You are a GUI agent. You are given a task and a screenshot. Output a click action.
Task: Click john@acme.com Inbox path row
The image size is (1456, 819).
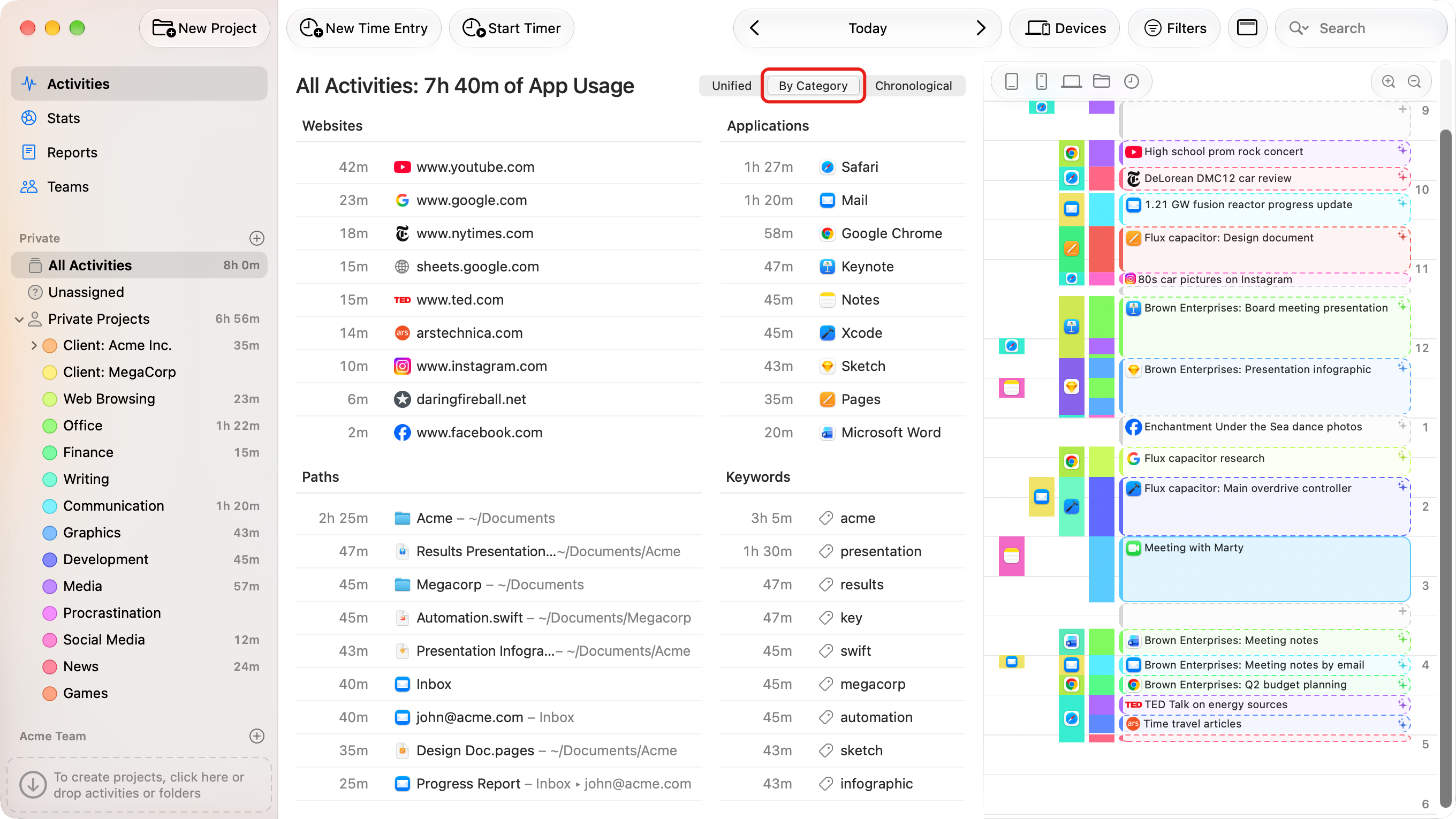498,717
